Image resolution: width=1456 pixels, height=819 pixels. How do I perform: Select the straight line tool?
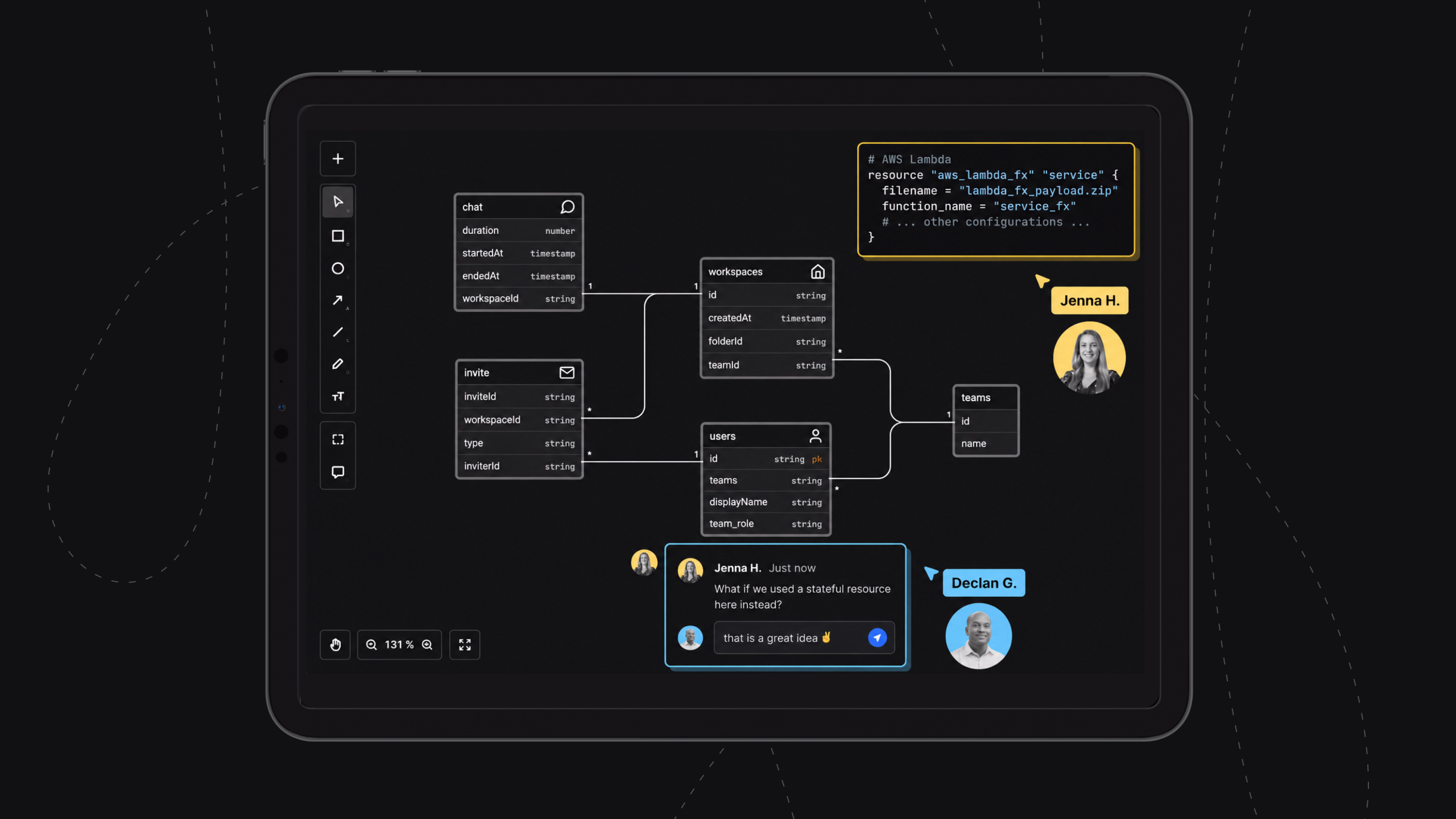click(x=338, y=332)
